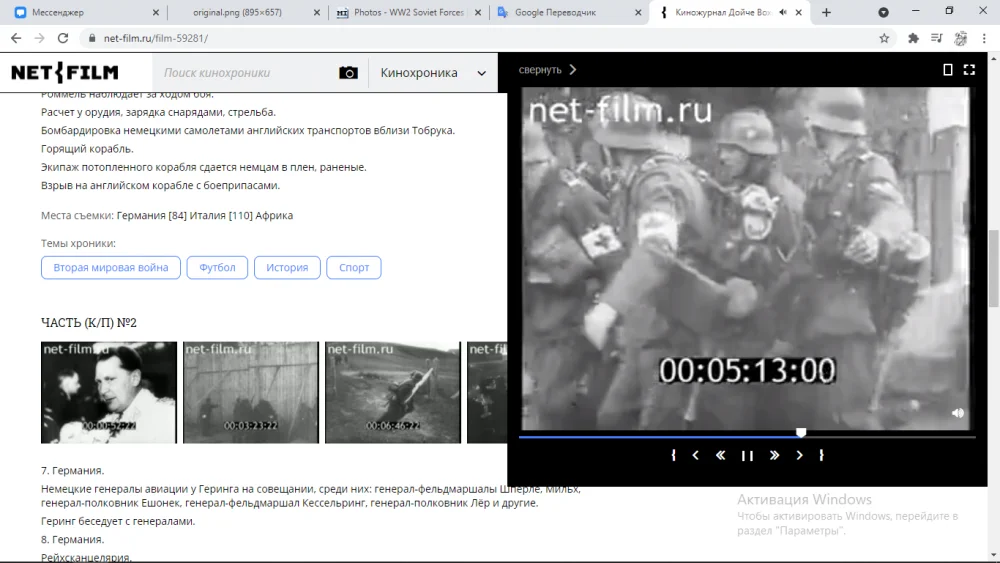Click the page vertical scrollbar thumb
The width and height of the screenshot is (1000, 563).
click(x=993, y=268)
